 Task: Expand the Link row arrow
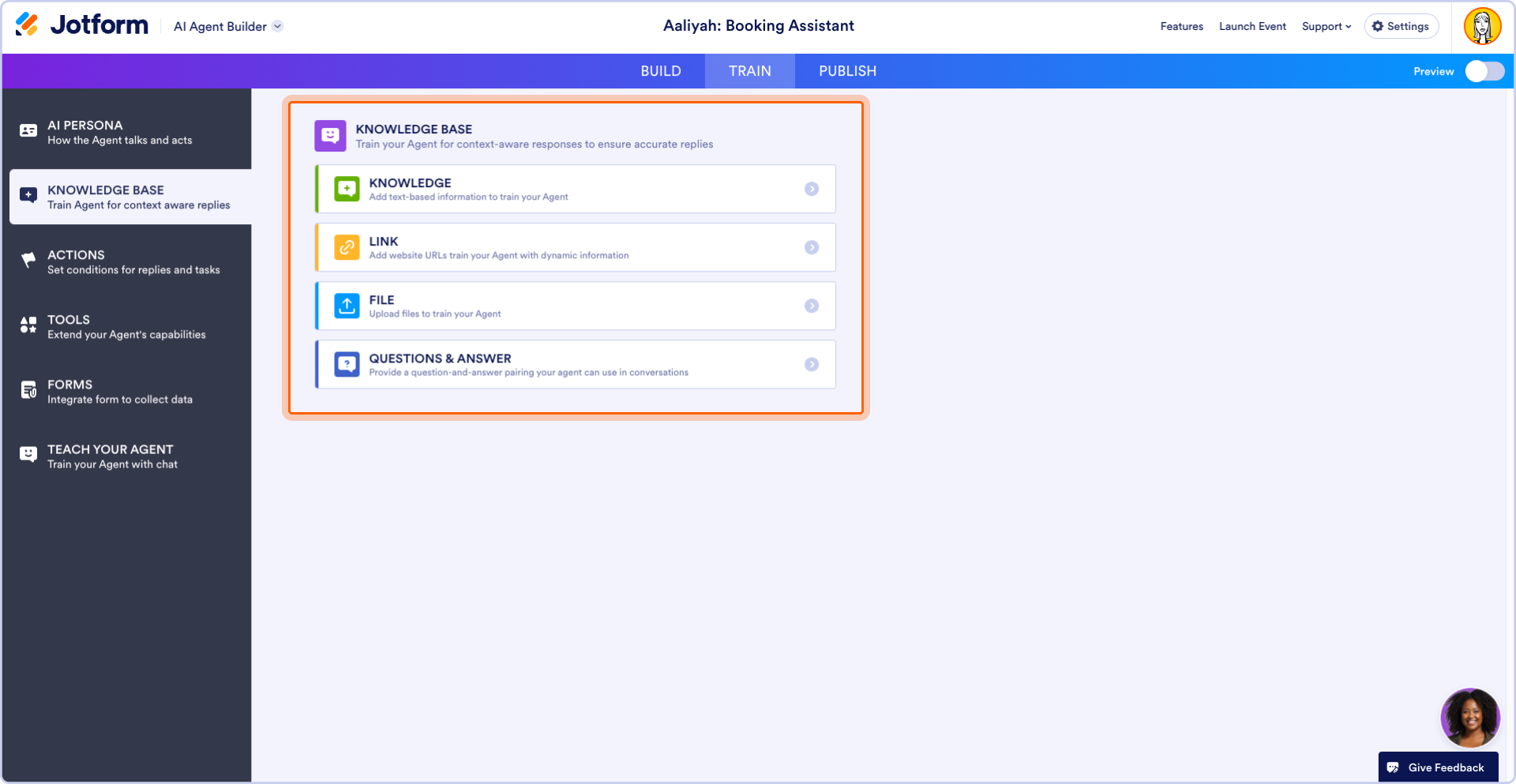pos(812,247)
